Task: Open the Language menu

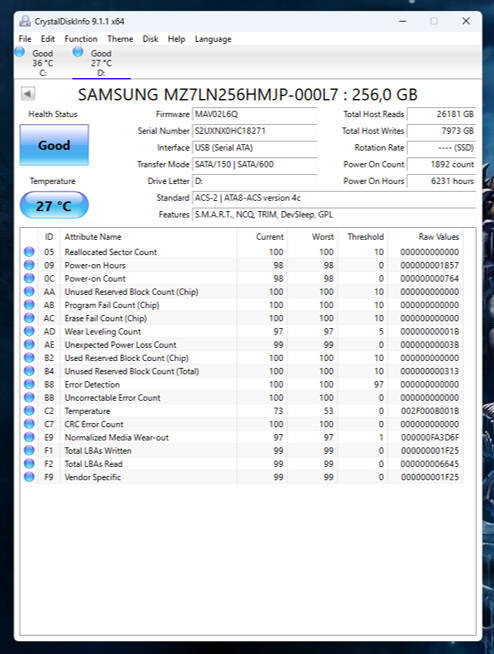Action: (x=213, y=39)
